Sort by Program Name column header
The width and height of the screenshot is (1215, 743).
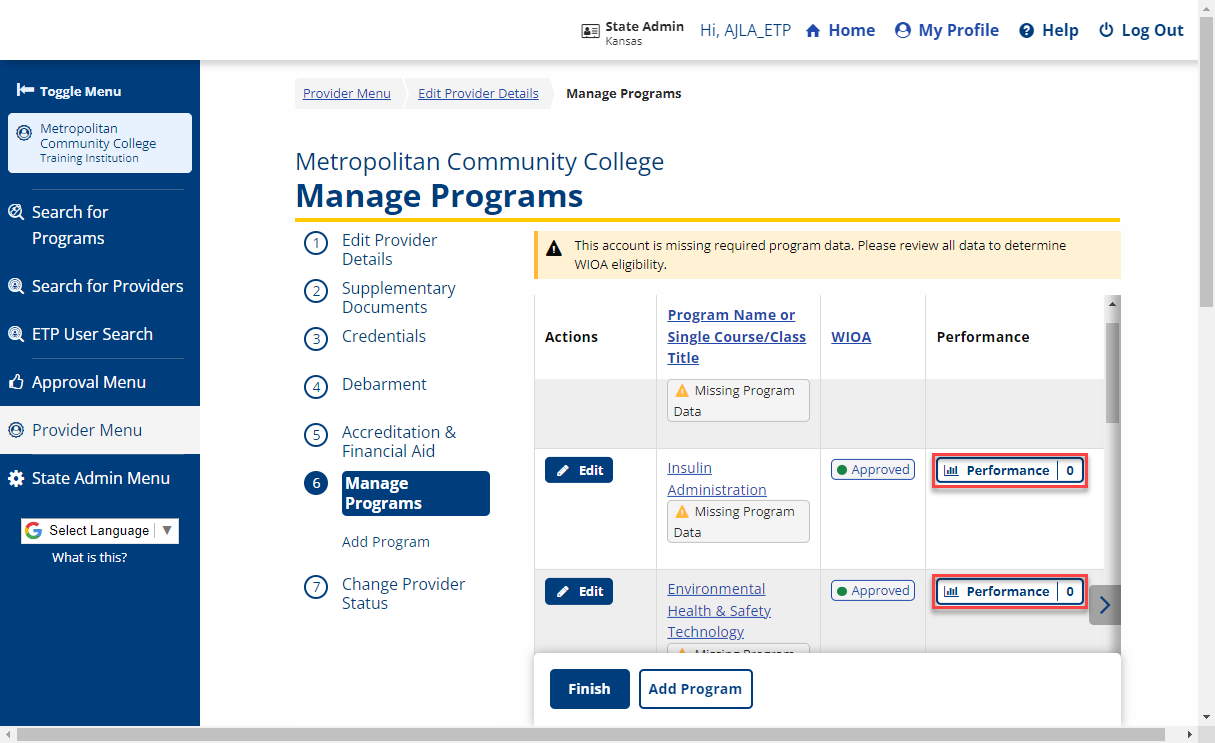coord(736,336)
